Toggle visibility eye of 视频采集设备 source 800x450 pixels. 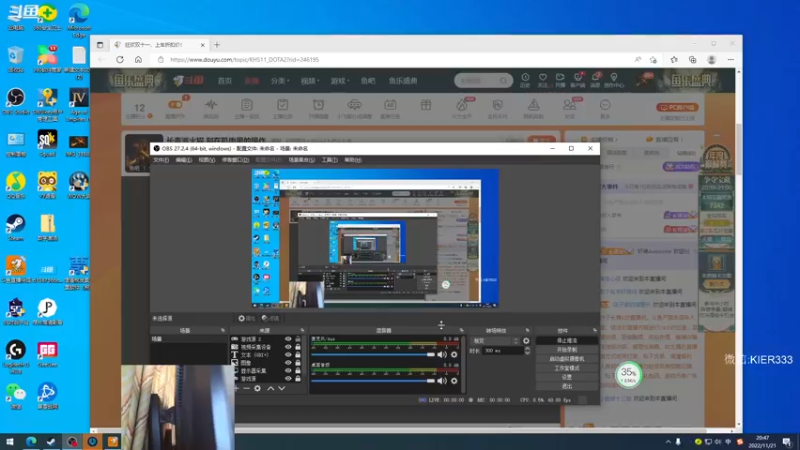pos(288,347)
